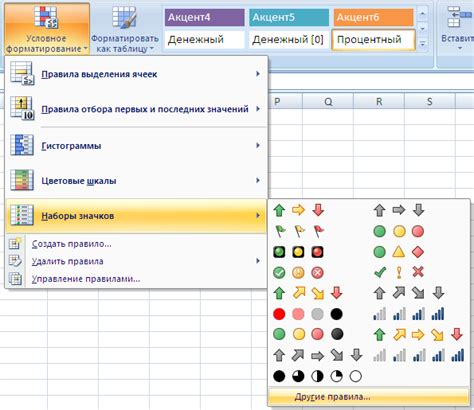Expand the cell styles gallery

click(x=423, y=44)
